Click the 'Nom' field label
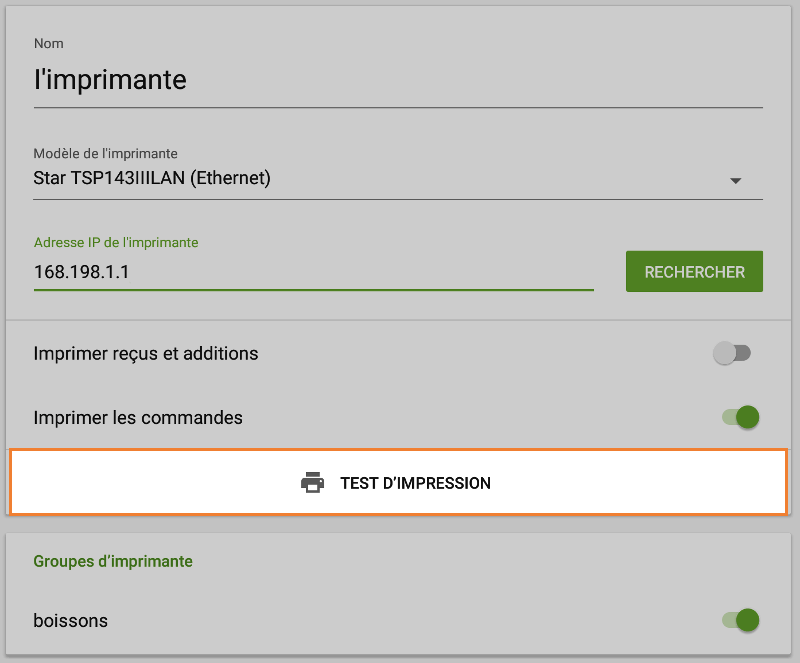 (48, 44)
